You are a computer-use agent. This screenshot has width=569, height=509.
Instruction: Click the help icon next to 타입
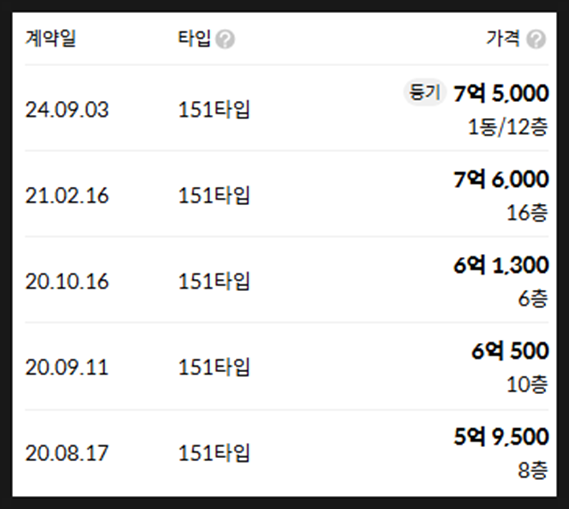[x=225, y=39]
